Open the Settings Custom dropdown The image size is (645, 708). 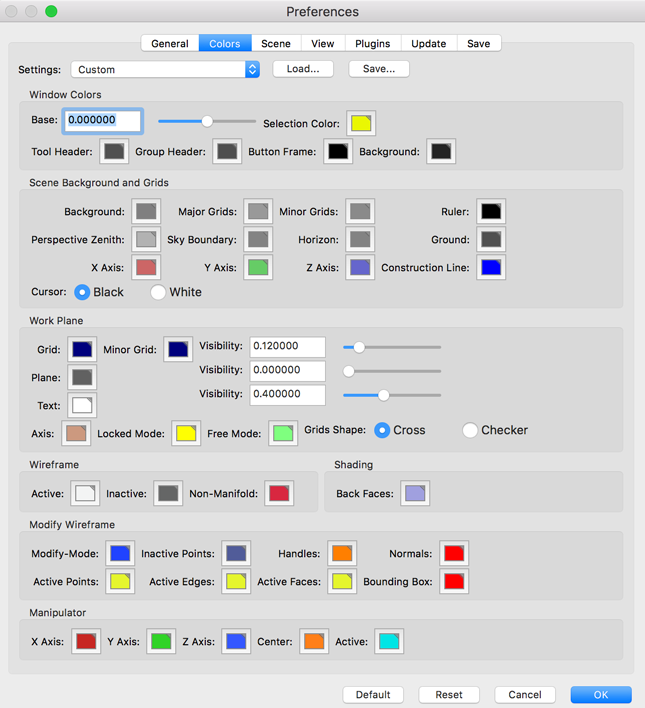(165, 70)
